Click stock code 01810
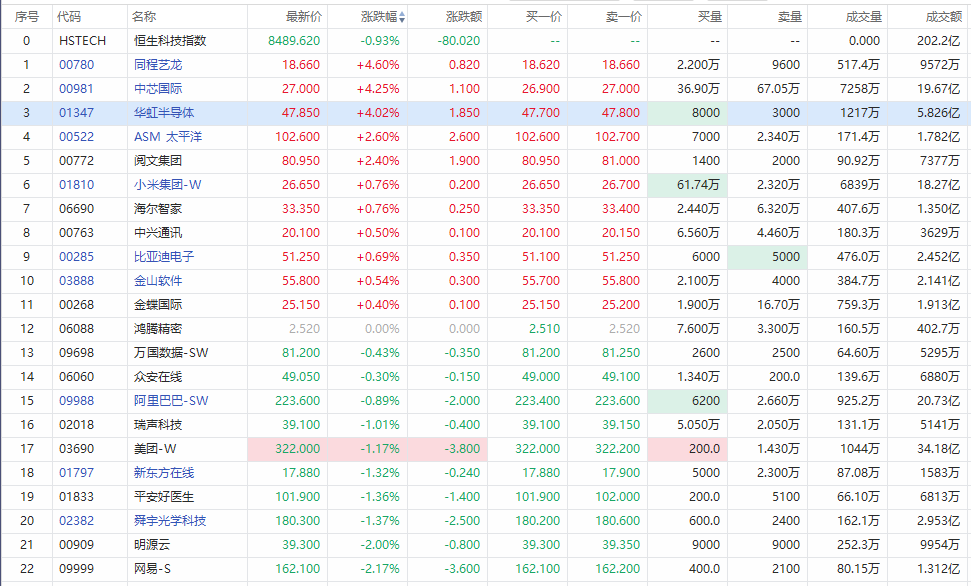This screenshot has width=971, height=586. tap(77, 185)
